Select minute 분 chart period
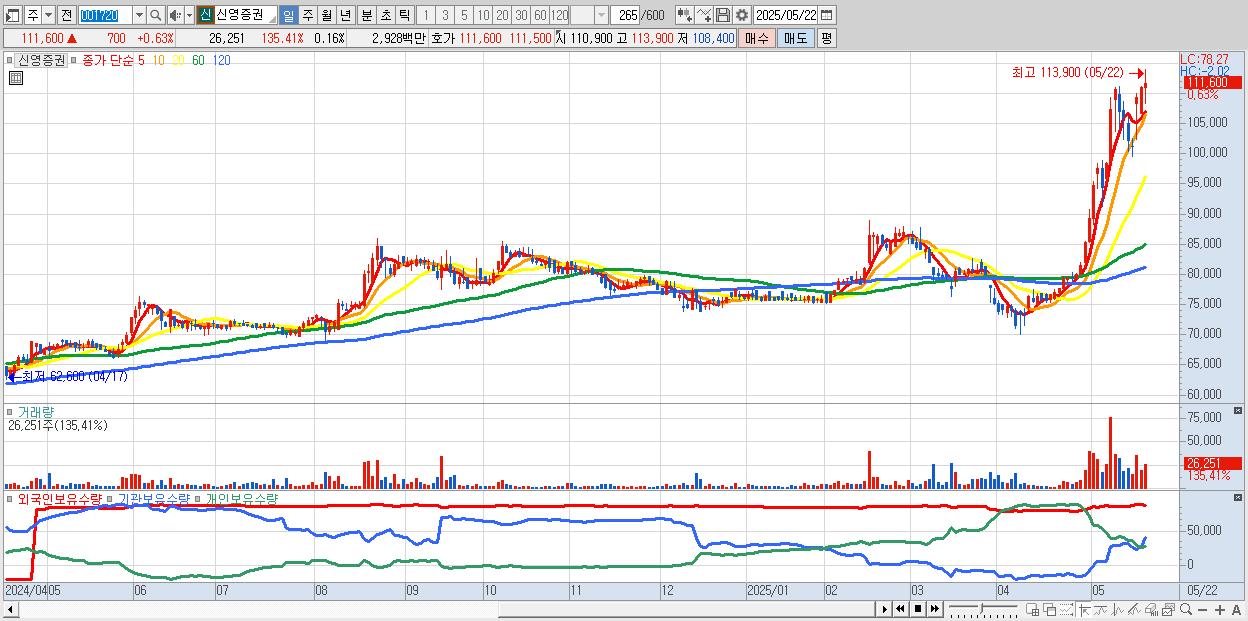The image size is (1248, 621). [x=366, y=15]
